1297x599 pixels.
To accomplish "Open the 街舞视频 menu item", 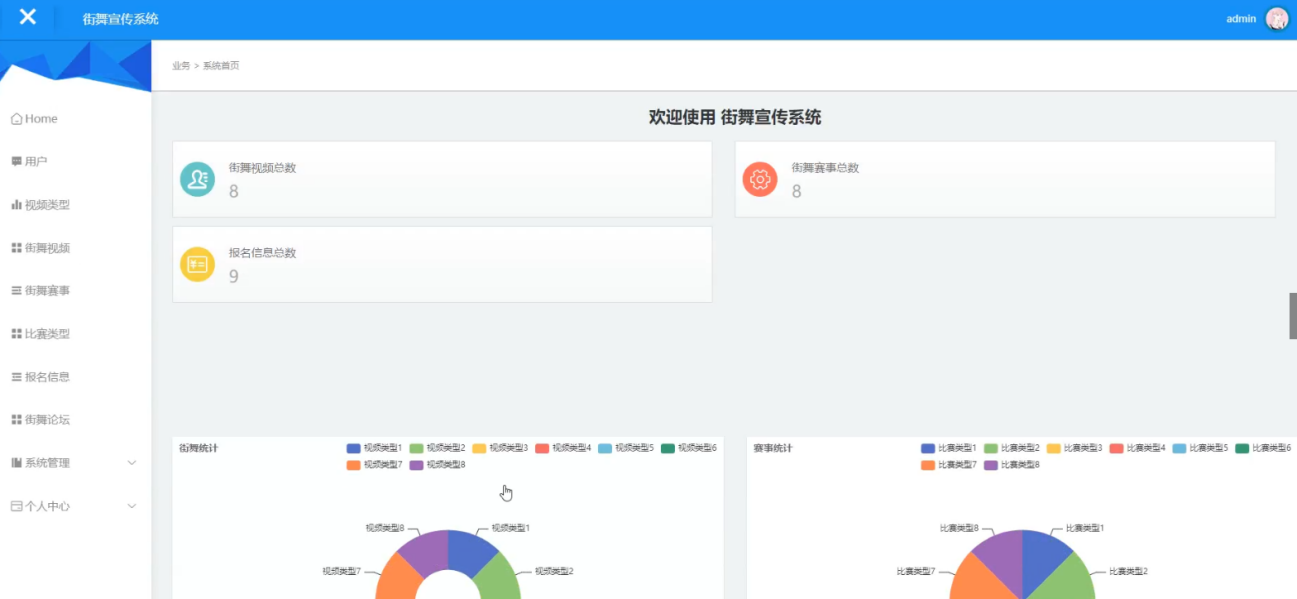I will (x=76, y=248).
